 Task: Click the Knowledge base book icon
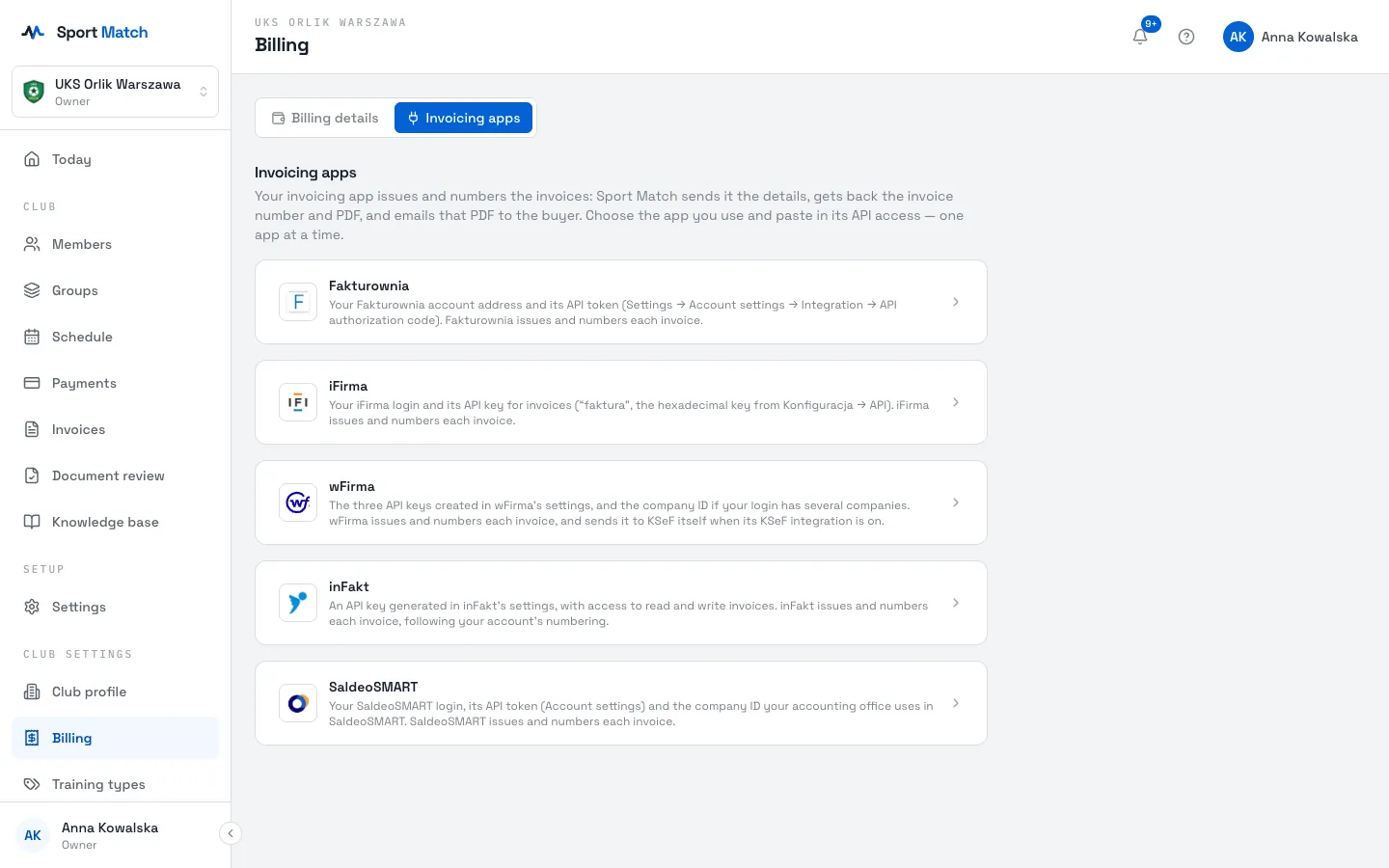32,522
